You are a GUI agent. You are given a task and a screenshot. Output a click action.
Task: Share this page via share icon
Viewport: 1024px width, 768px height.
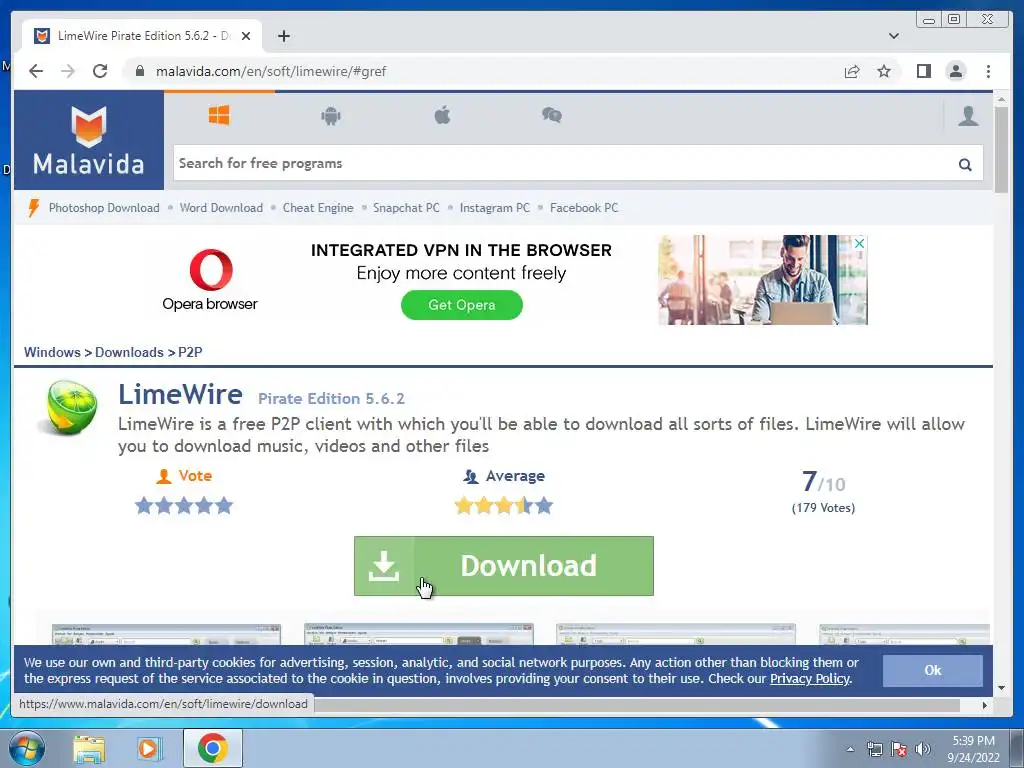pos(852,71)
